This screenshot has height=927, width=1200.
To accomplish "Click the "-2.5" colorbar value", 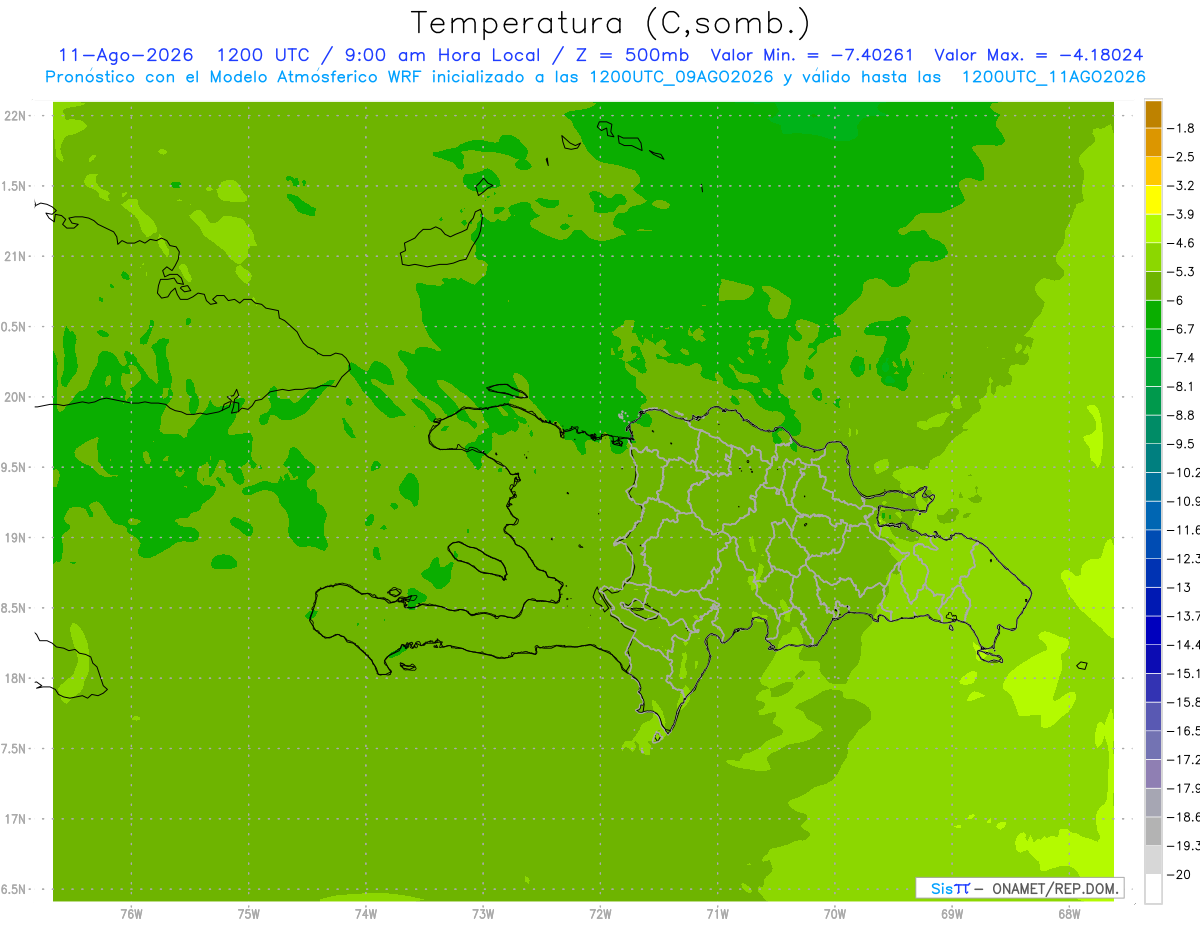I will pos(1182,157).
